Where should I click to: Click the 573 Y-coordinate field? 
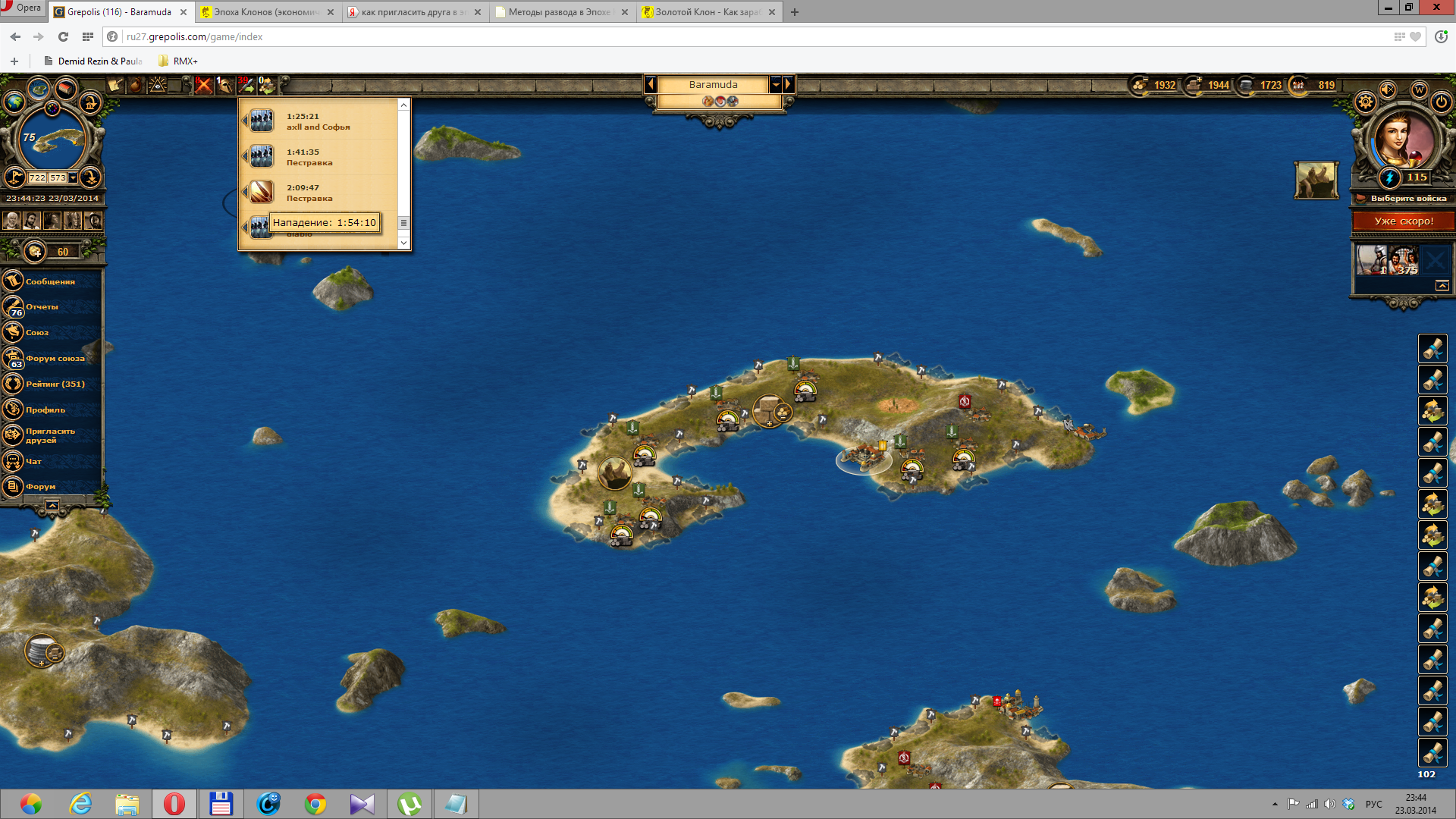[58, 177]
